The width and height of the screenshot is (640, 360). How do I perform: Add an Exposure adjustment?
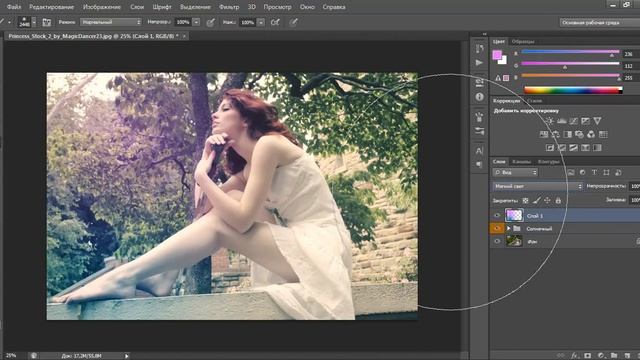tap(585, 121)
